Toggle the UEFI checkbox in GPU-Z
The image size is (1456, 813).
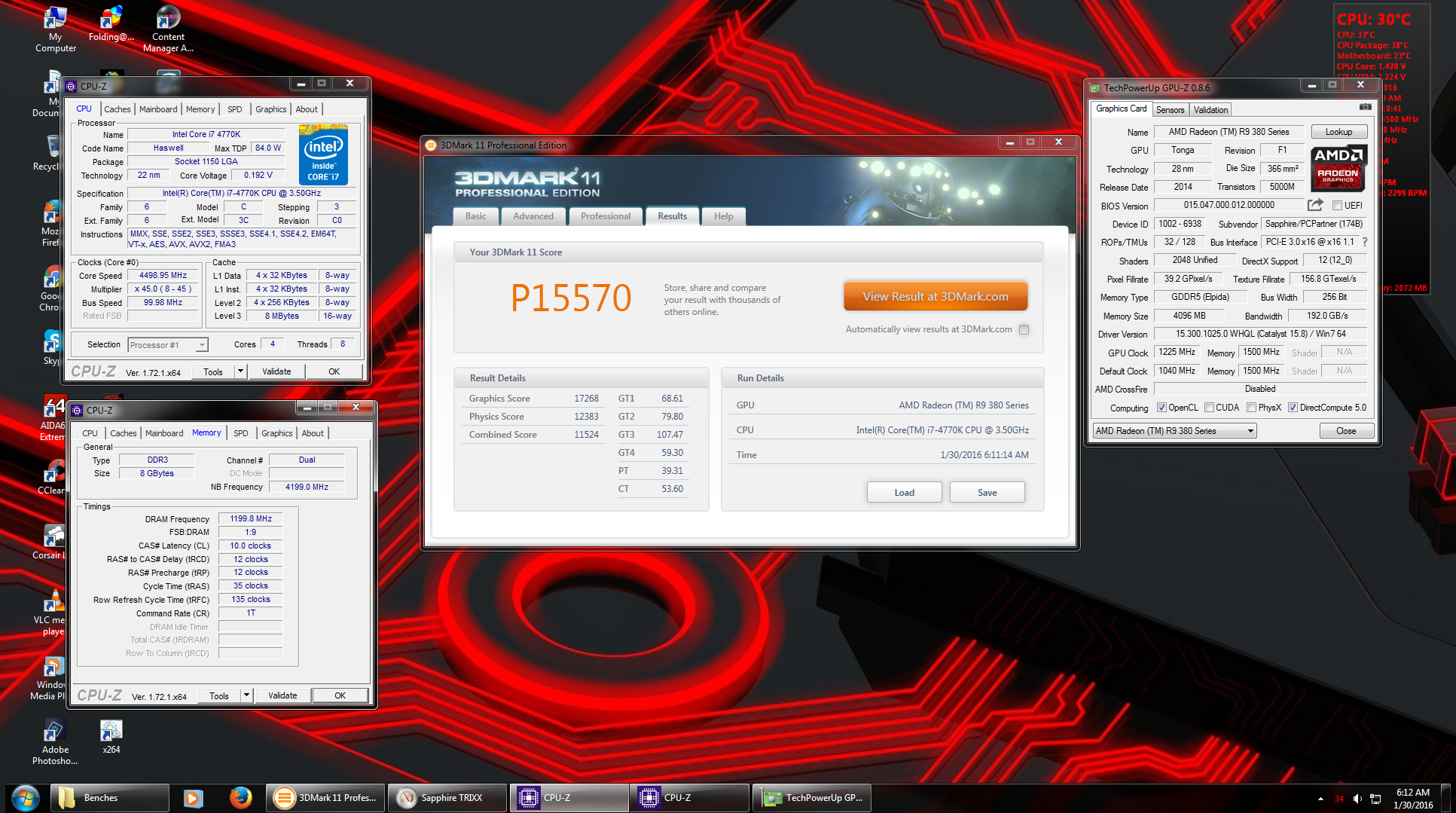(1337, 205)
